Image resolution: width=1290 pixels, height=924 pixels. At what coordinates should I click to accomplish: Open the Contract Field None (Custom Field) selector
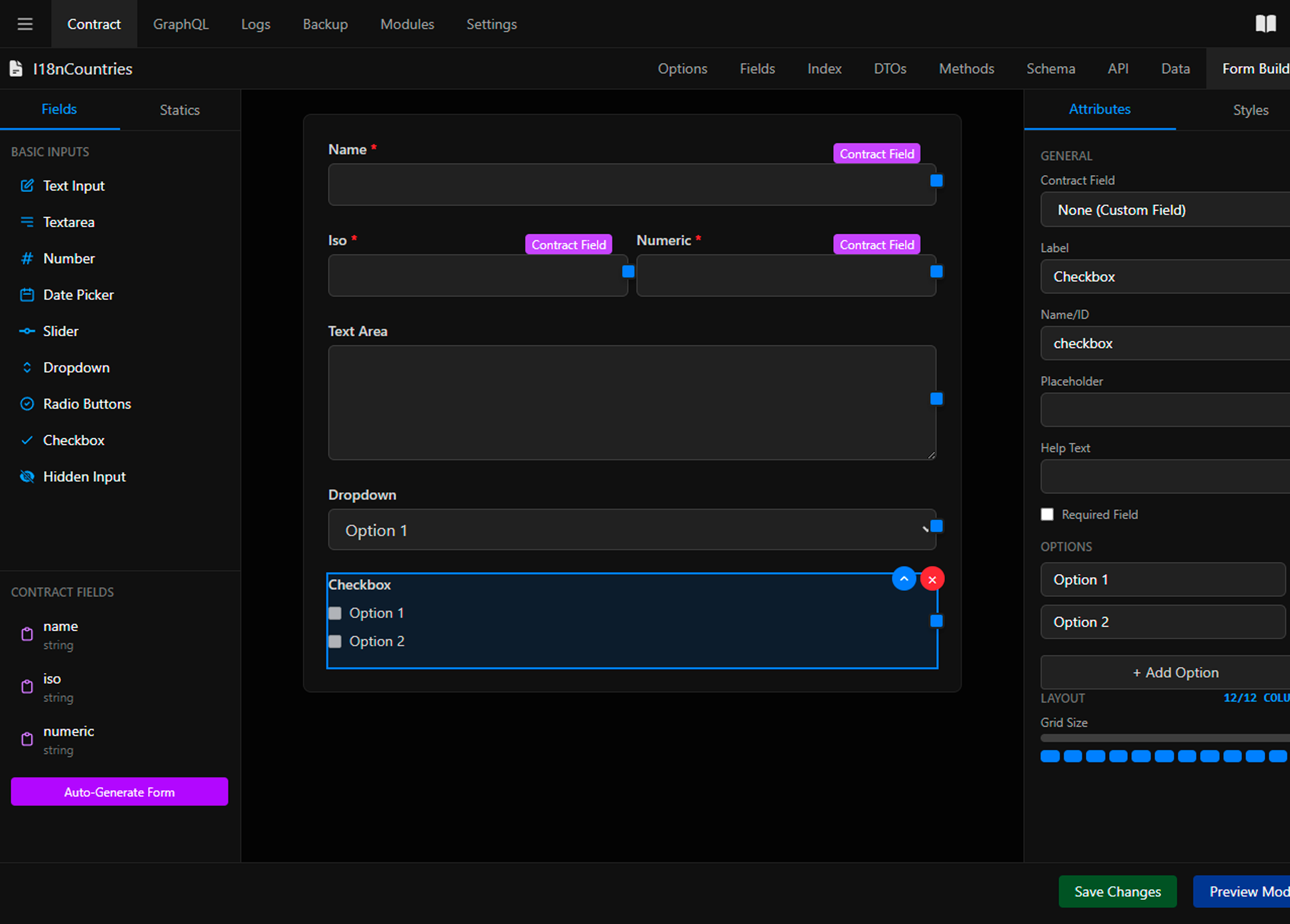point(1165,210)
